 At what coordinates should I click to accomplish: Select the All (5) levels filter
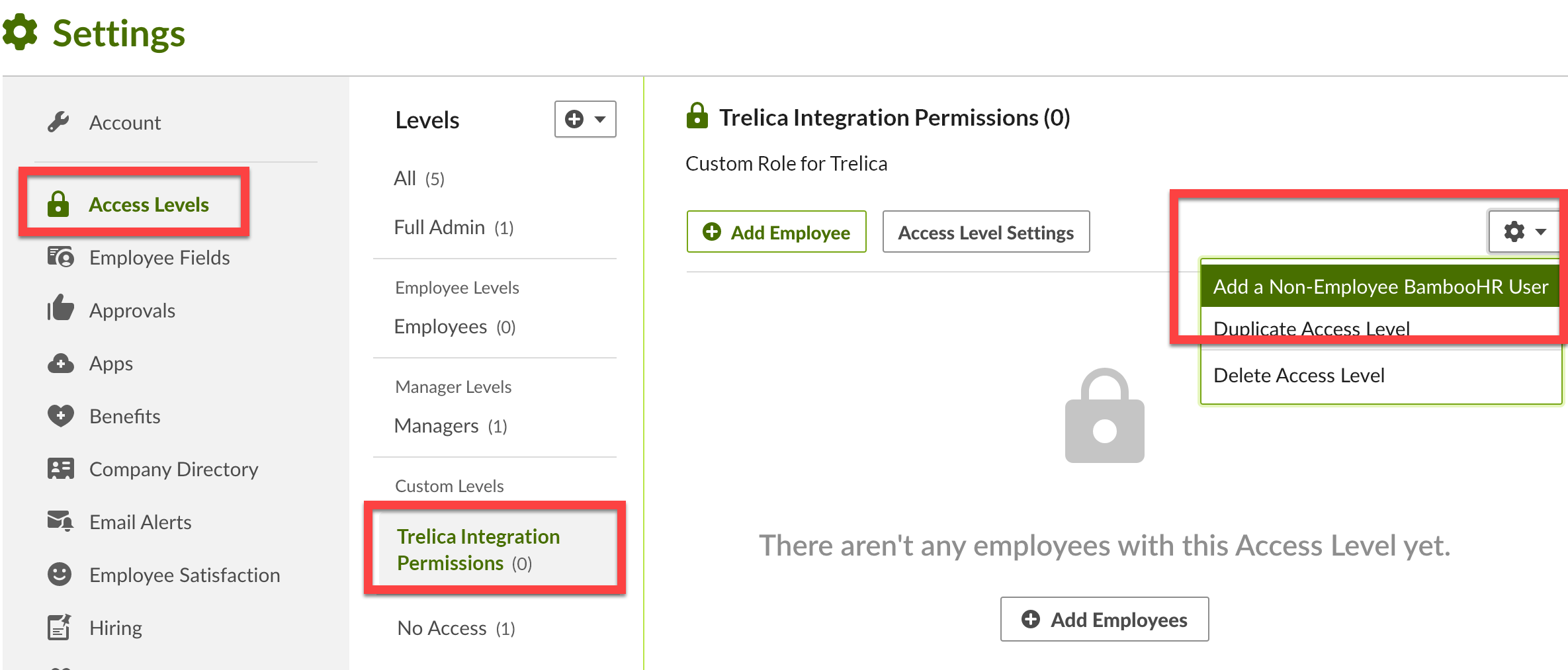click(419, 178)
